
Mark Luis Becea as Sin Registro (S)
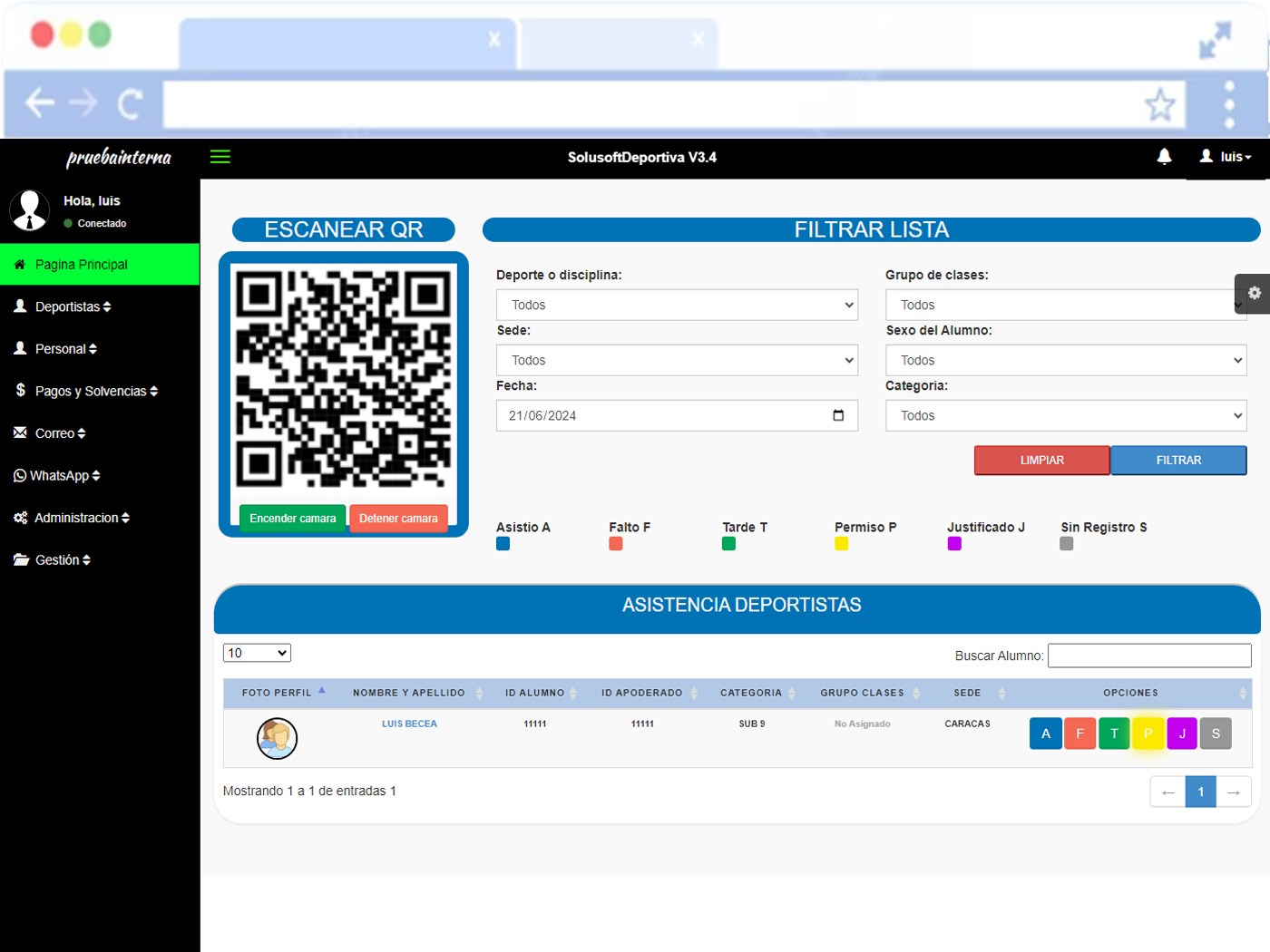[1216, 733]
